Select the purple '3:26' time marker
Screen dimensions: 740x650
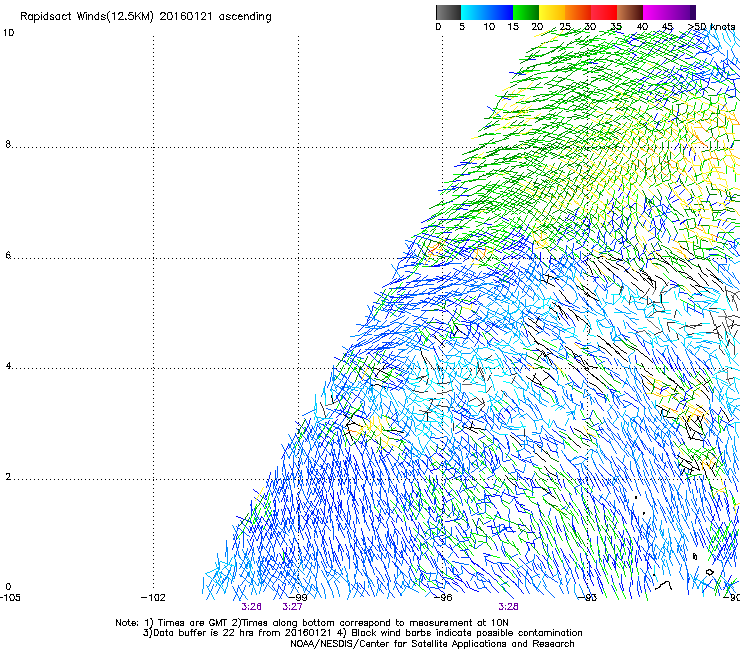point(252,607)
